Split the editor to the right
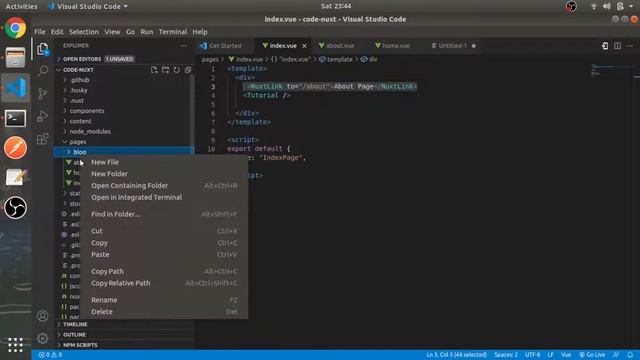 [x=618, y=46]
